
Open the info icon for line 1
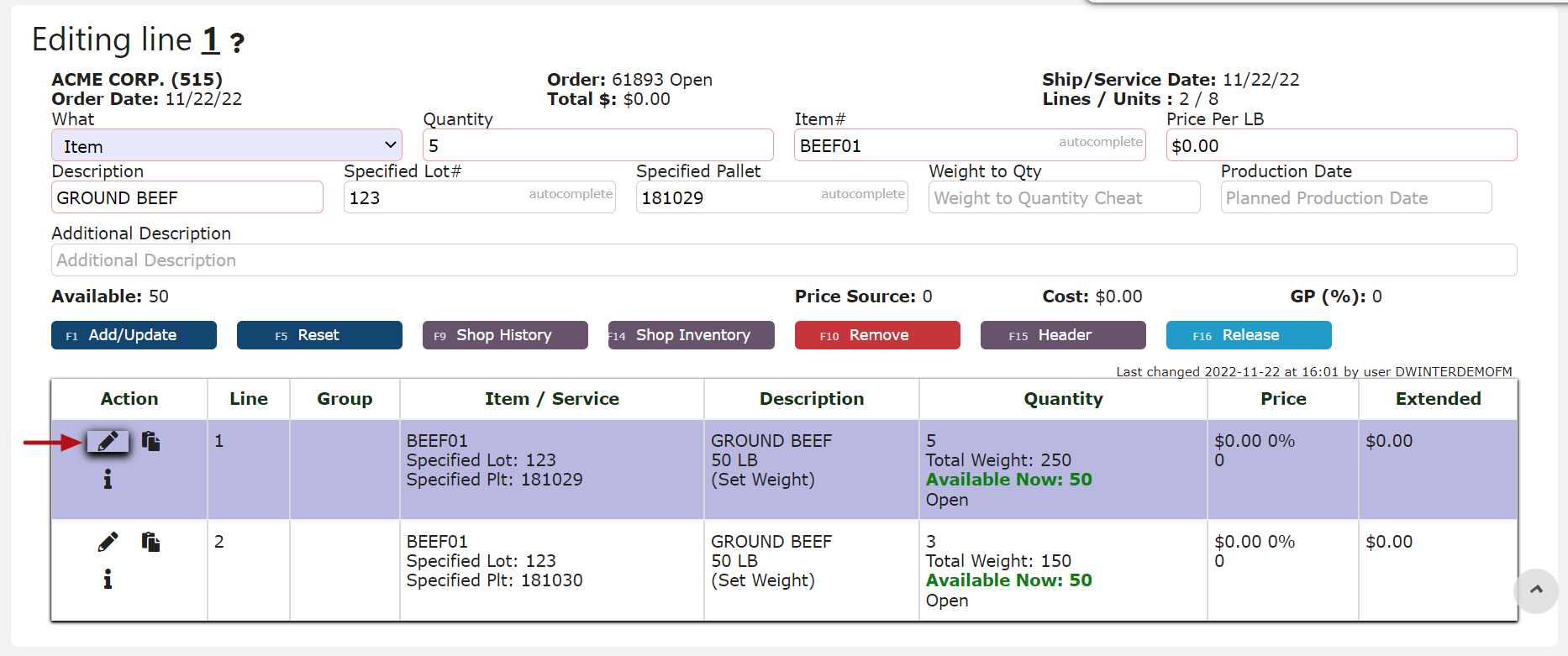(108, 480)
